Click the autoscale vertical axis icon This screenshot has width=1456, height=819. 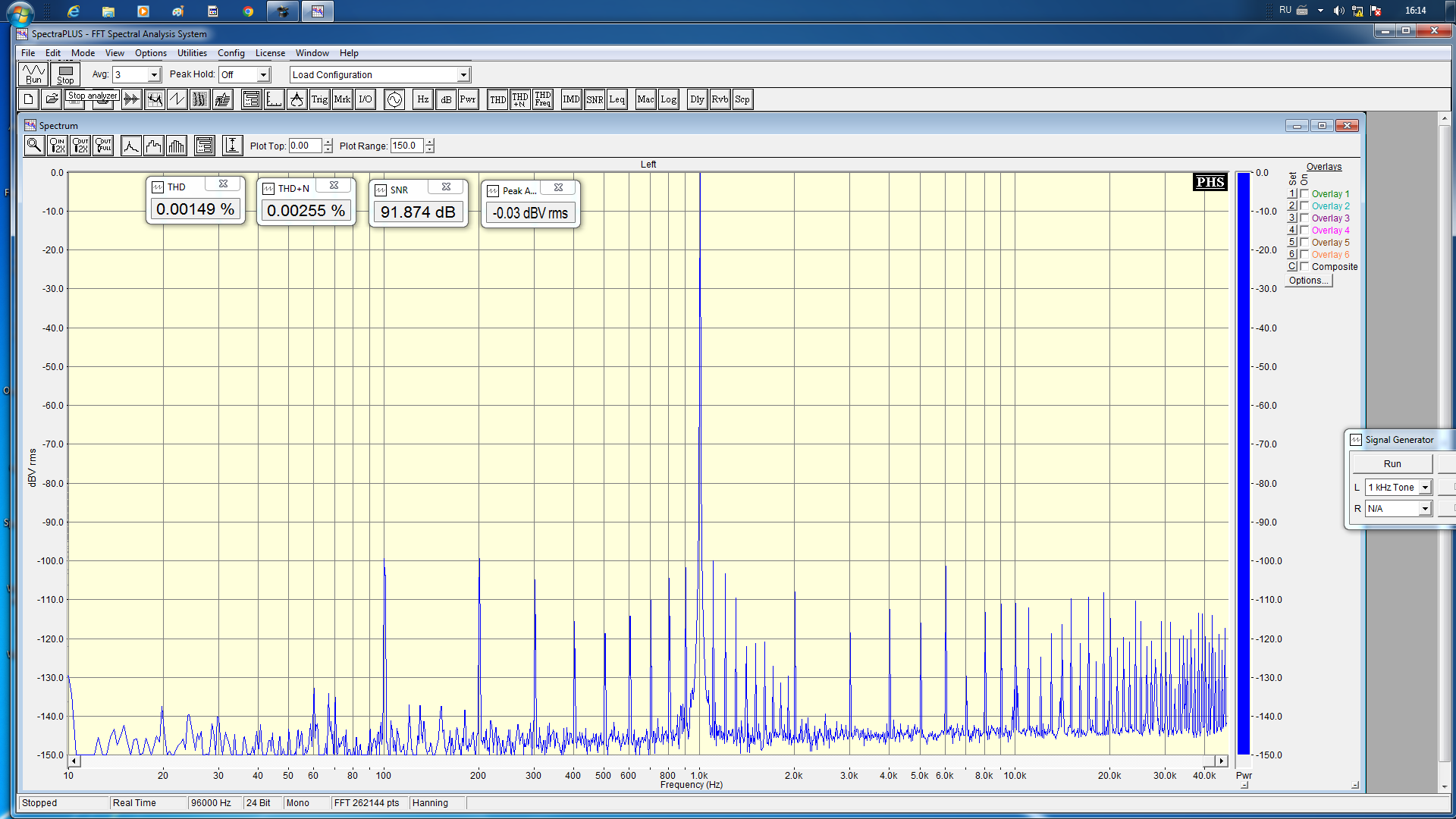tap(233, 146)
